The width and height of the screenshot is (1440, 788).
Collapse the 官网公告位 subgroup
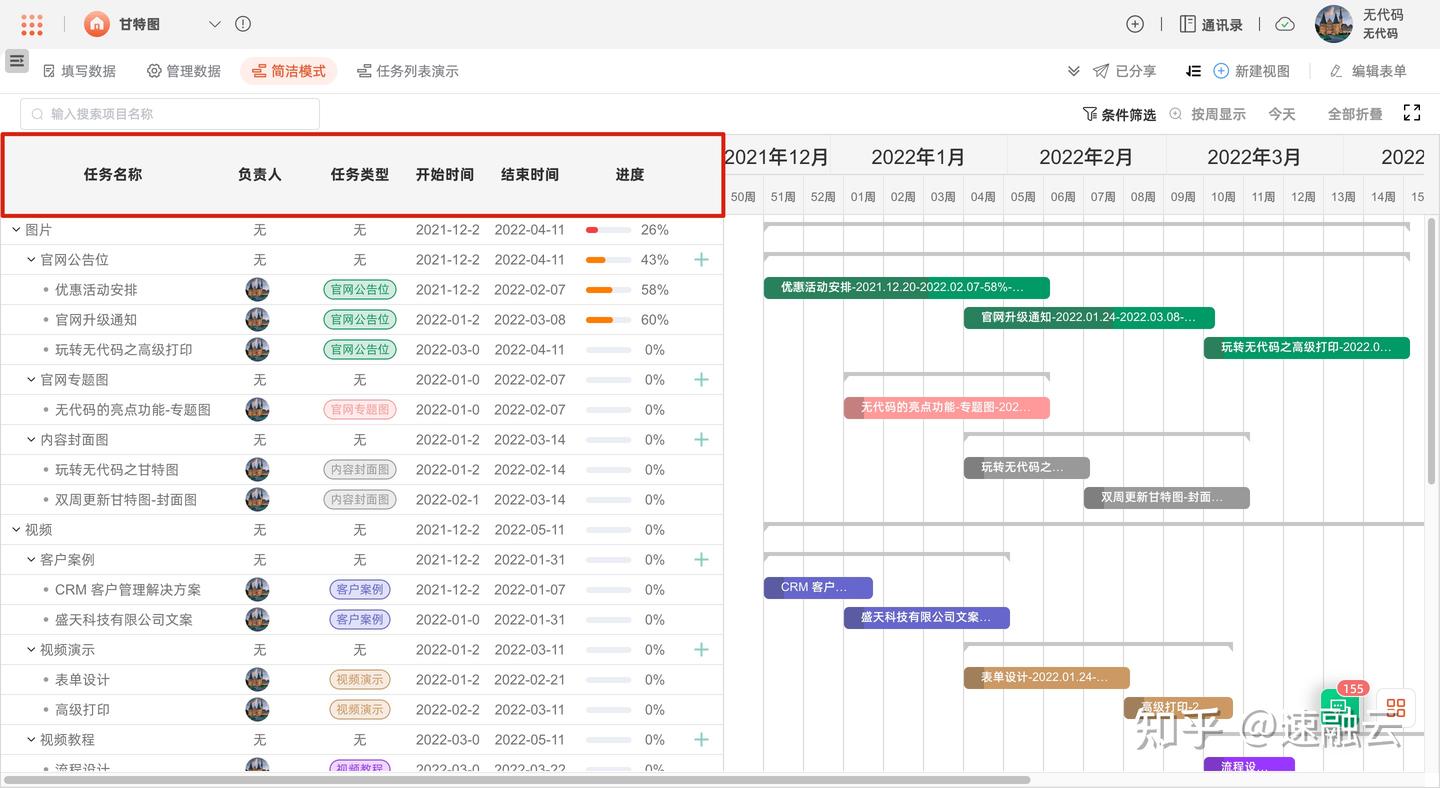click(x=31, y=259)
